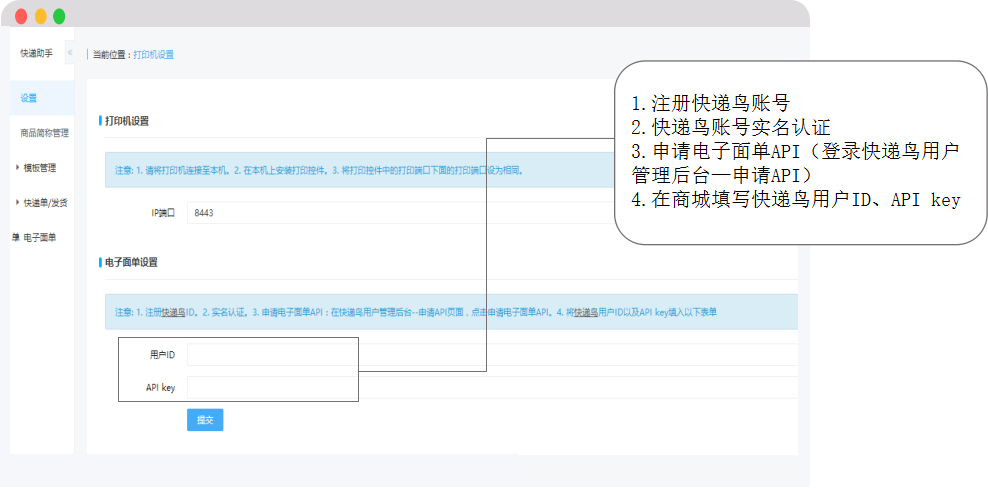
Task: Click the printer notice text about 打印控件
Action: pos(319,170)
